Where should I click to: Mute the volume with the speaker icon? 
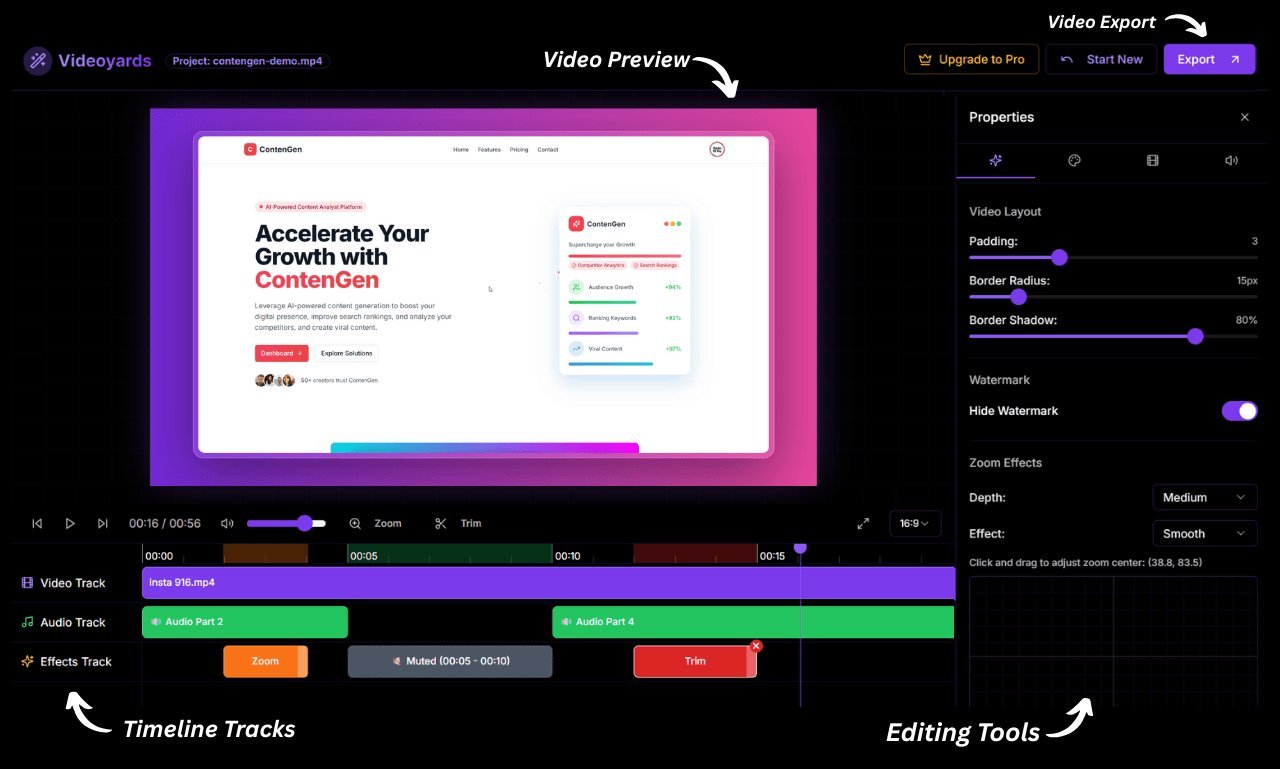tap(227, 523)
